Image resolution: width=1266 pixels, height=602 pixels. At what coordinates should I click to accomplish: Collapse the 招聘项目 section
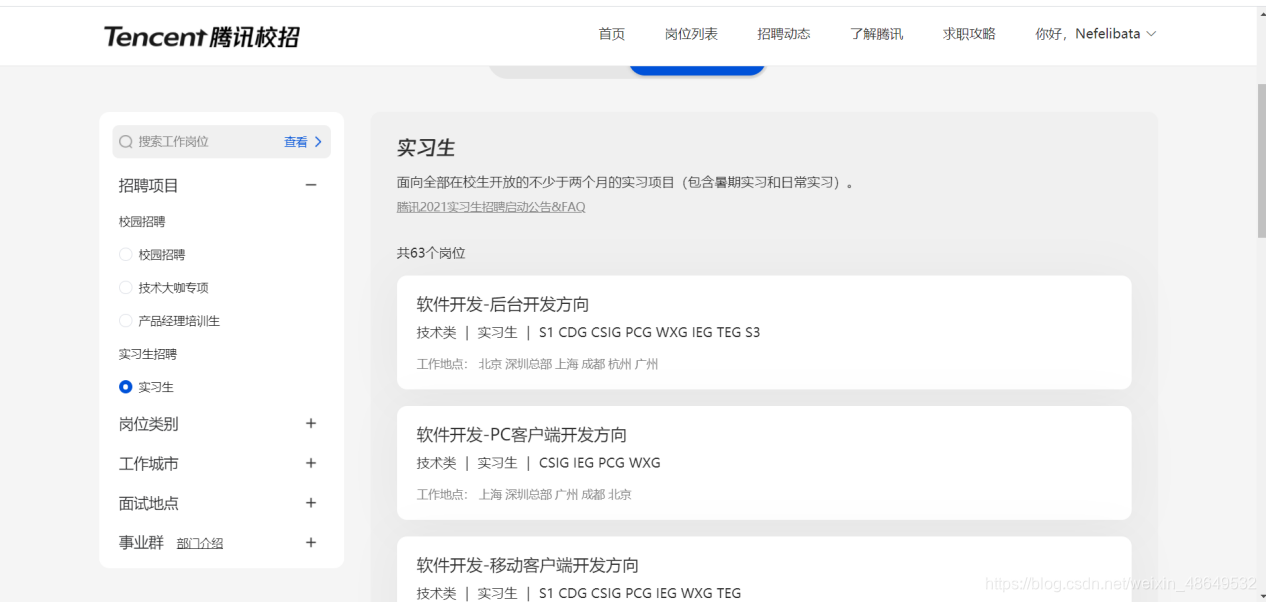pyautogui.click(x=311, y=185)
